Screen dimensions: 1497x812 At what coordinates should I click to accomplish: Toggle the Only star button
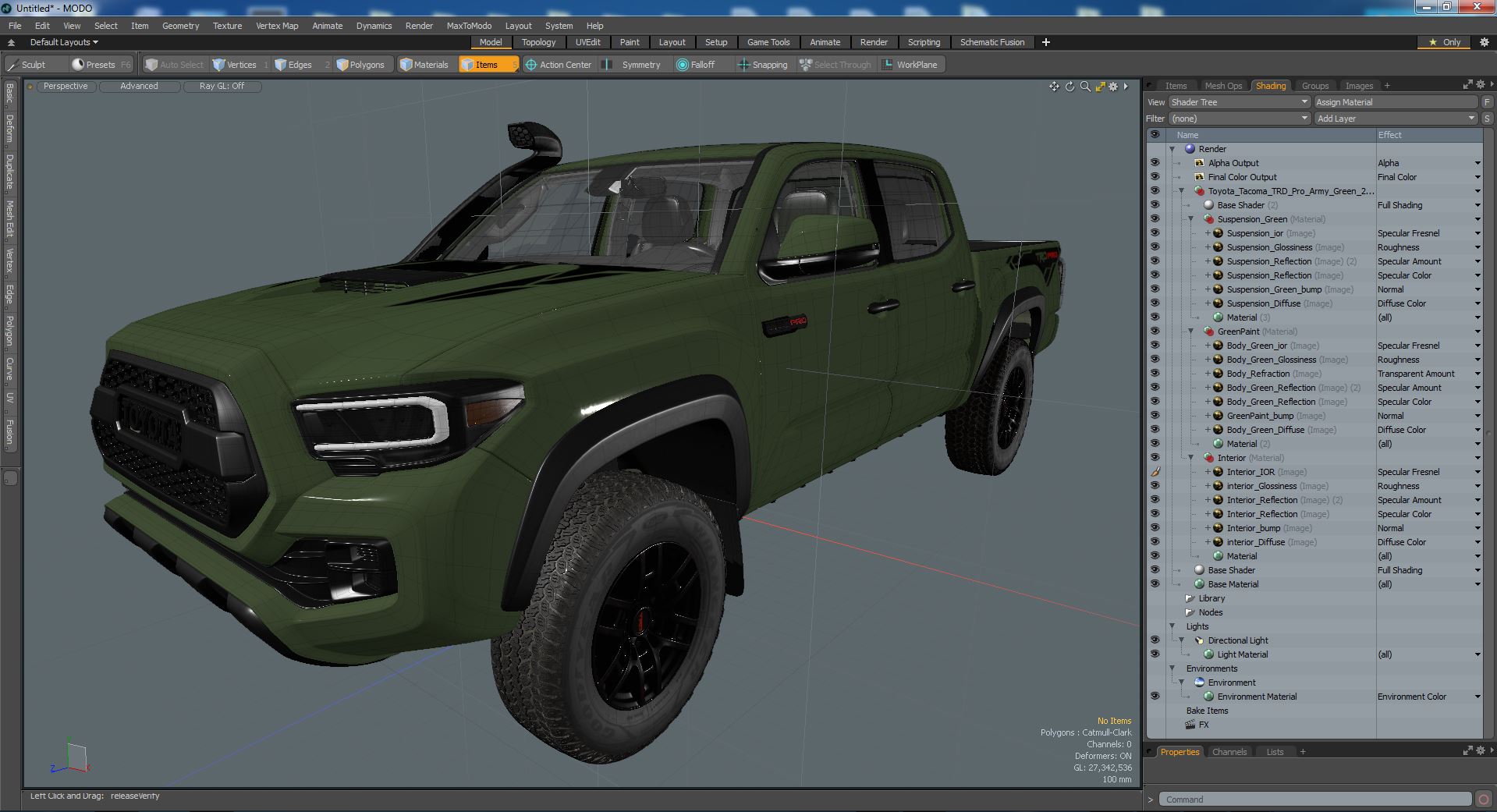coord(1445,42)
